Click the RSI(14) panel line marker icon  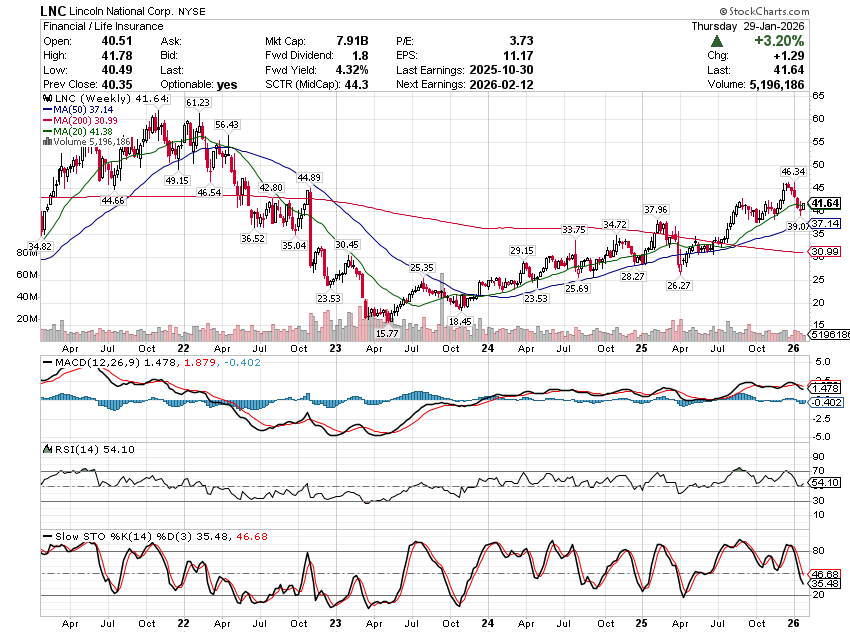pos(45,449)
